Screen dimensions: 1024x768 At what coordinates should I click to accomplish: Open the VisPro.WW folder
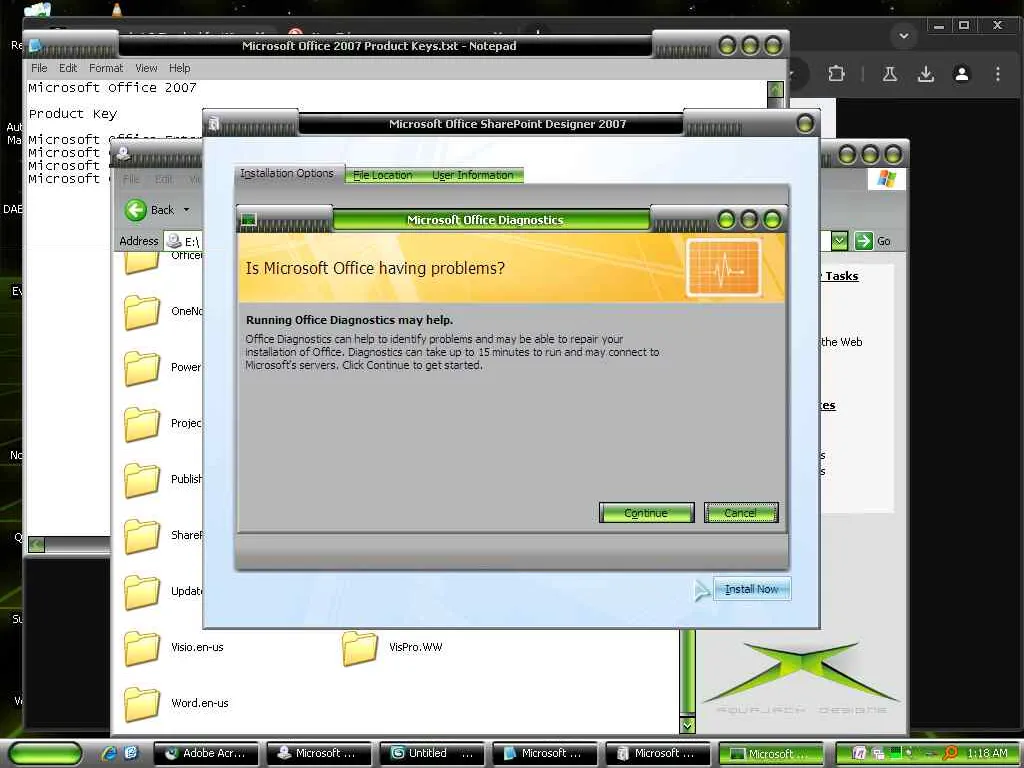[x=392, y=647]
